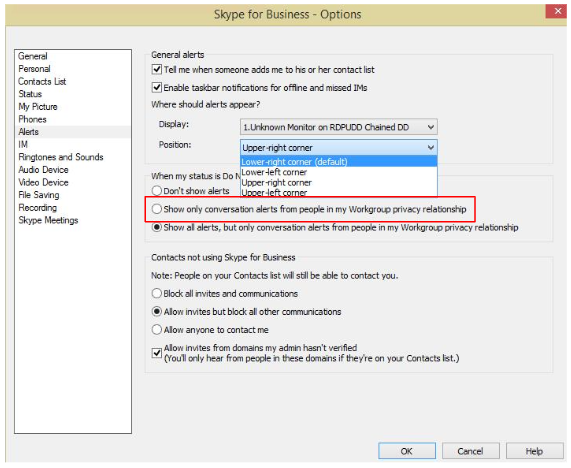571x468 pixels.
Task: Toggle 'Allow invites from domains' checkbox
Action: coord(157,353)
